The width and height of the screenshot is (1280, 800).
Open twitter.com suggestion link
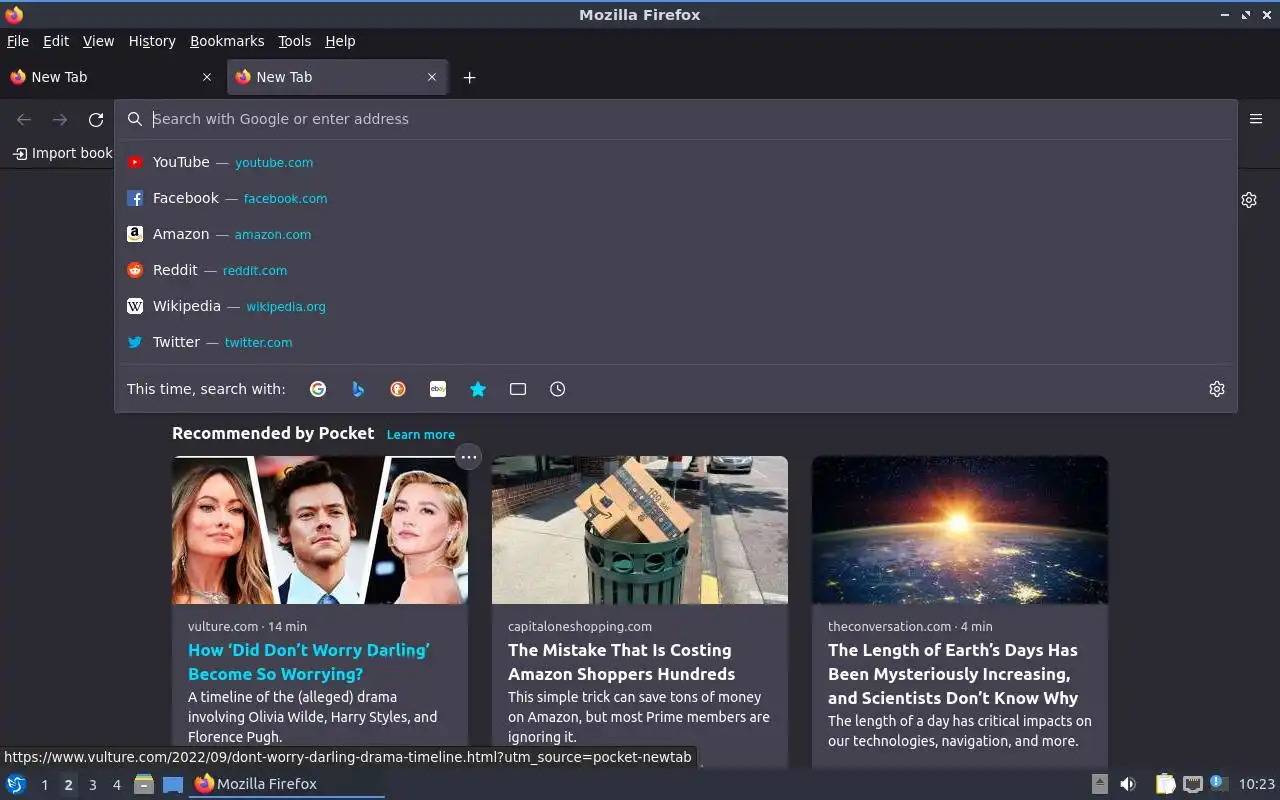pos(258,342)
